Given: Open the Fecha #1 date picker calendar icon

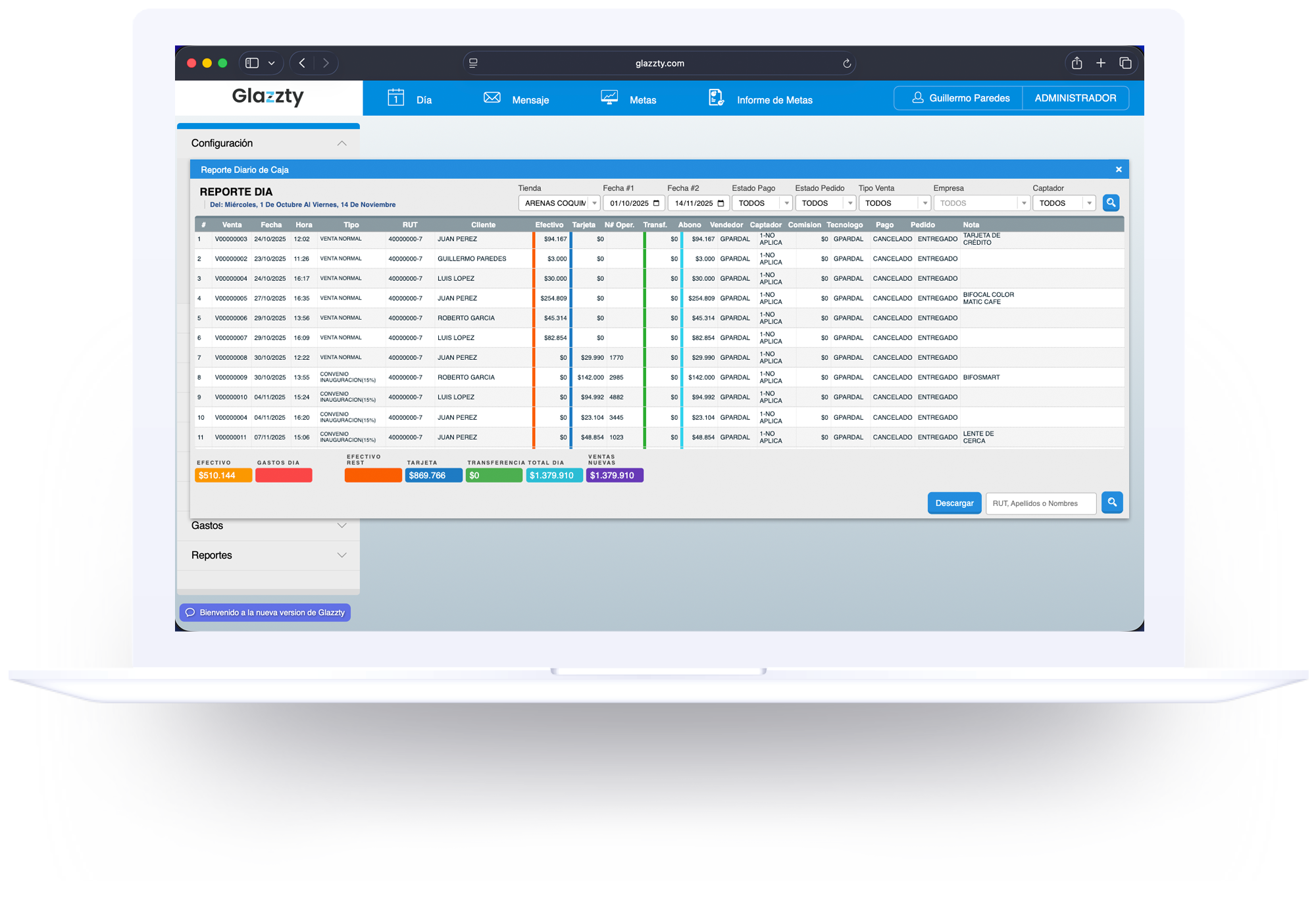Looking at the screenshot, I should (x=657, y=203).
